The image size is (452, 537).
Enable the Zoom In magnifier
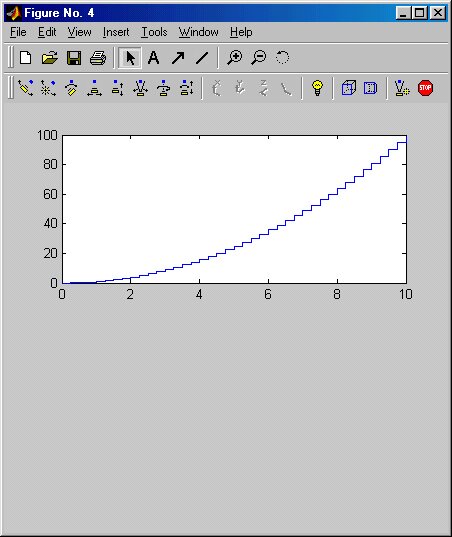pos(235,58)
